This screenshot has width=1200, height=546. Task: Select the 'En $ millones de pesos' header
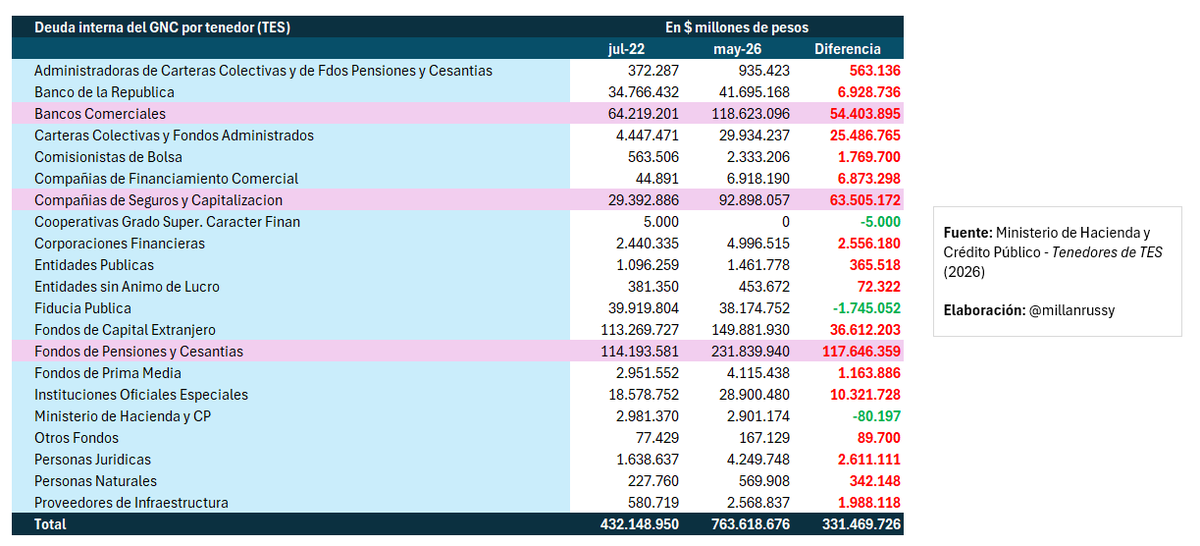(x=737, y=28)
